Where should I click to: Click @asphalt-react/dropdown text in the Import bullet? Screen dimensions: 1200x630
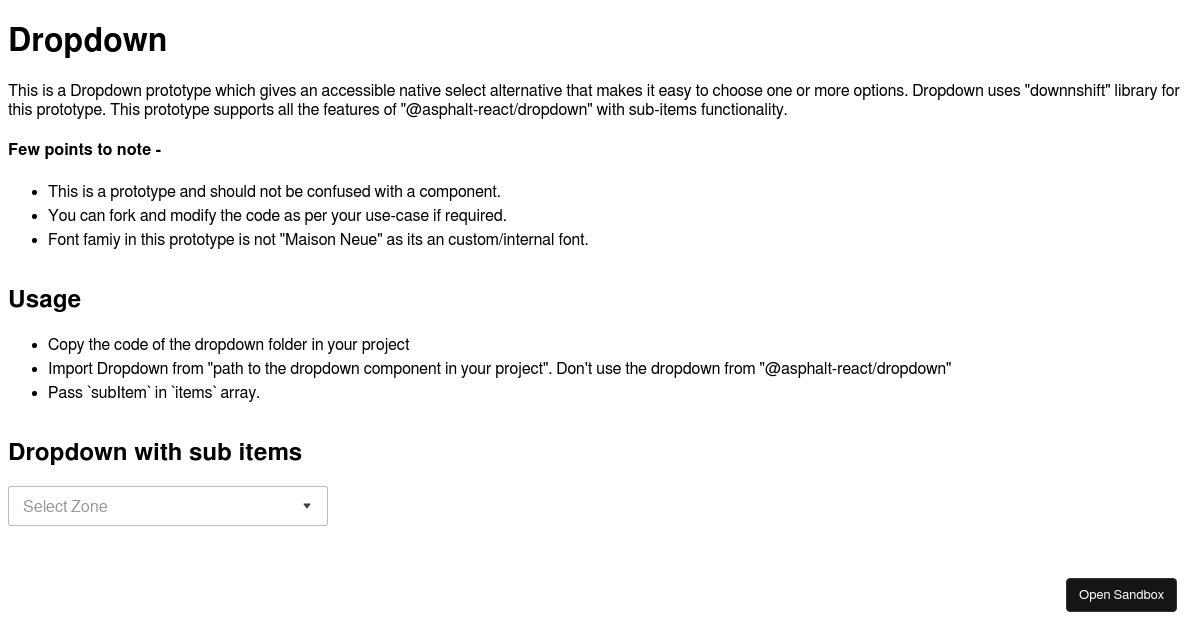[855, 368]
